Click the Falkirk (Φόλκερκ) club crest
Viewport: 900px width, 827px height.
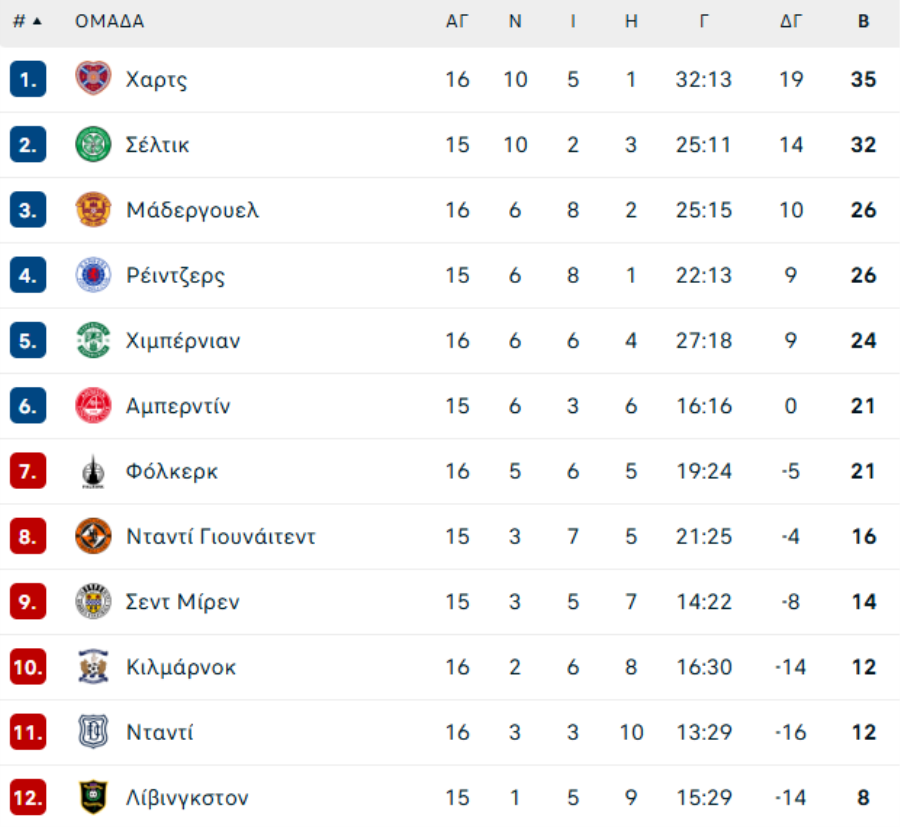[x=93, y=471]
